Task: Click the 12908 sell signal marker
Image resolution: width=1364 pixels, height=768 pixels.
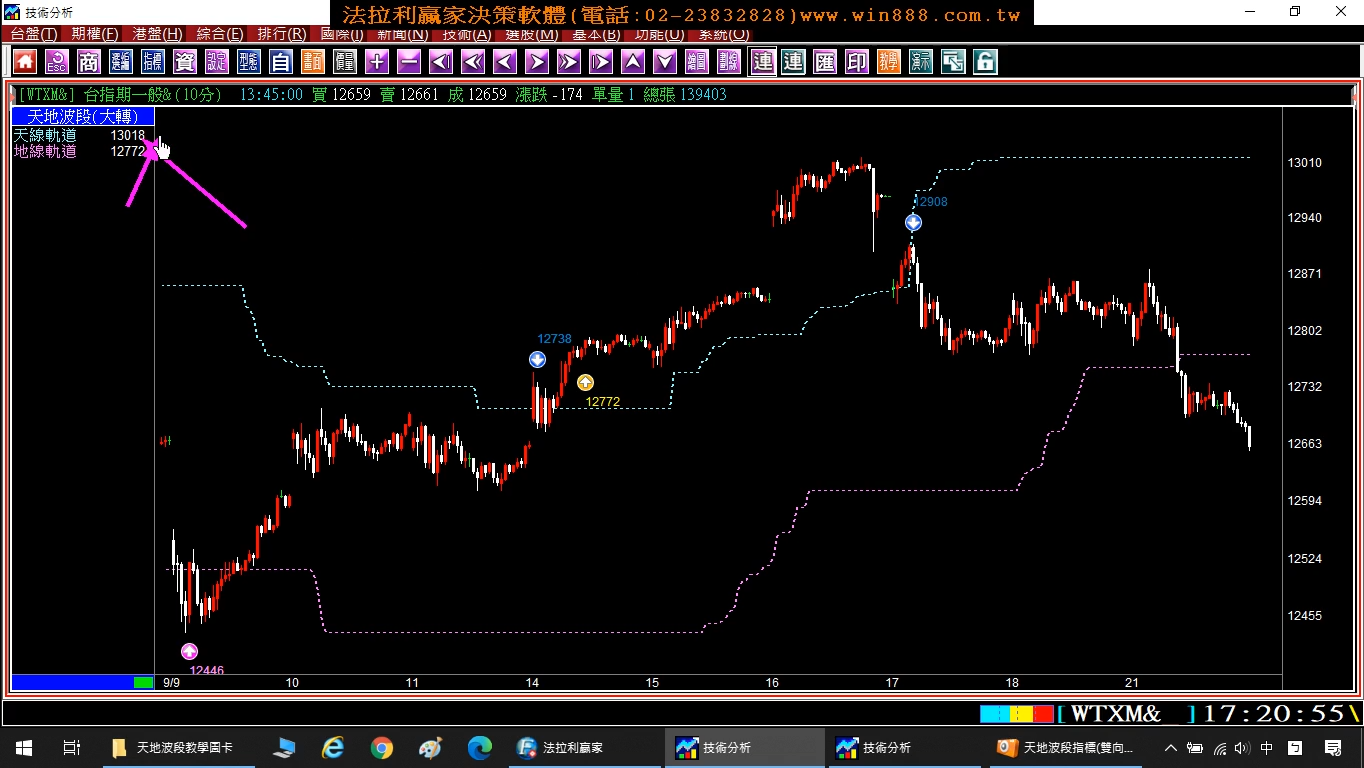Action: tap(913, 223)
